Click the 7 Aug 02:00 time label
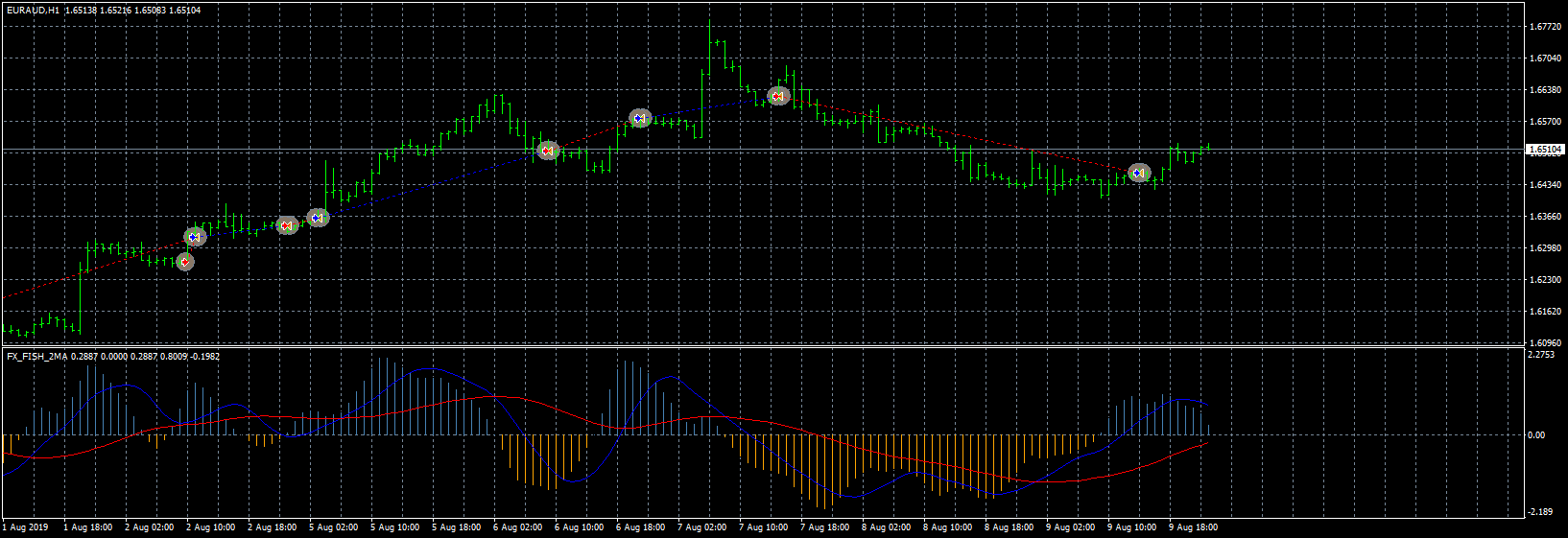The width and height of the screenshot is (1568, 538). pyautogui.click(x=702, y=527)
